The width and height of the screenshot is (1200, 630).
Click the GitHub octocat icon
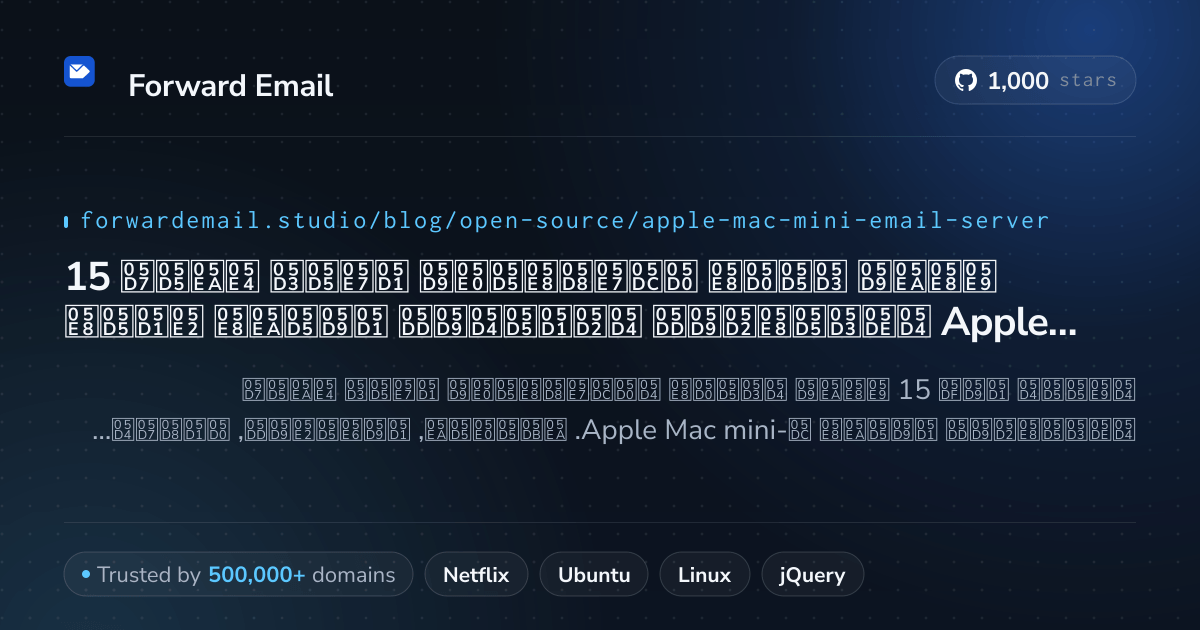965,81
